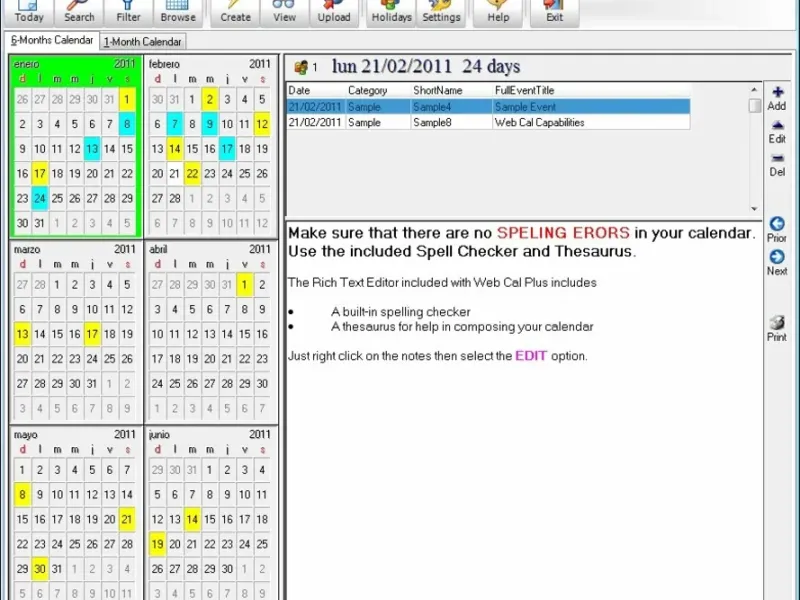The width and height of the screenshot is (800, 600).
Task: Click the marzo month title
Action: [27, 249]
